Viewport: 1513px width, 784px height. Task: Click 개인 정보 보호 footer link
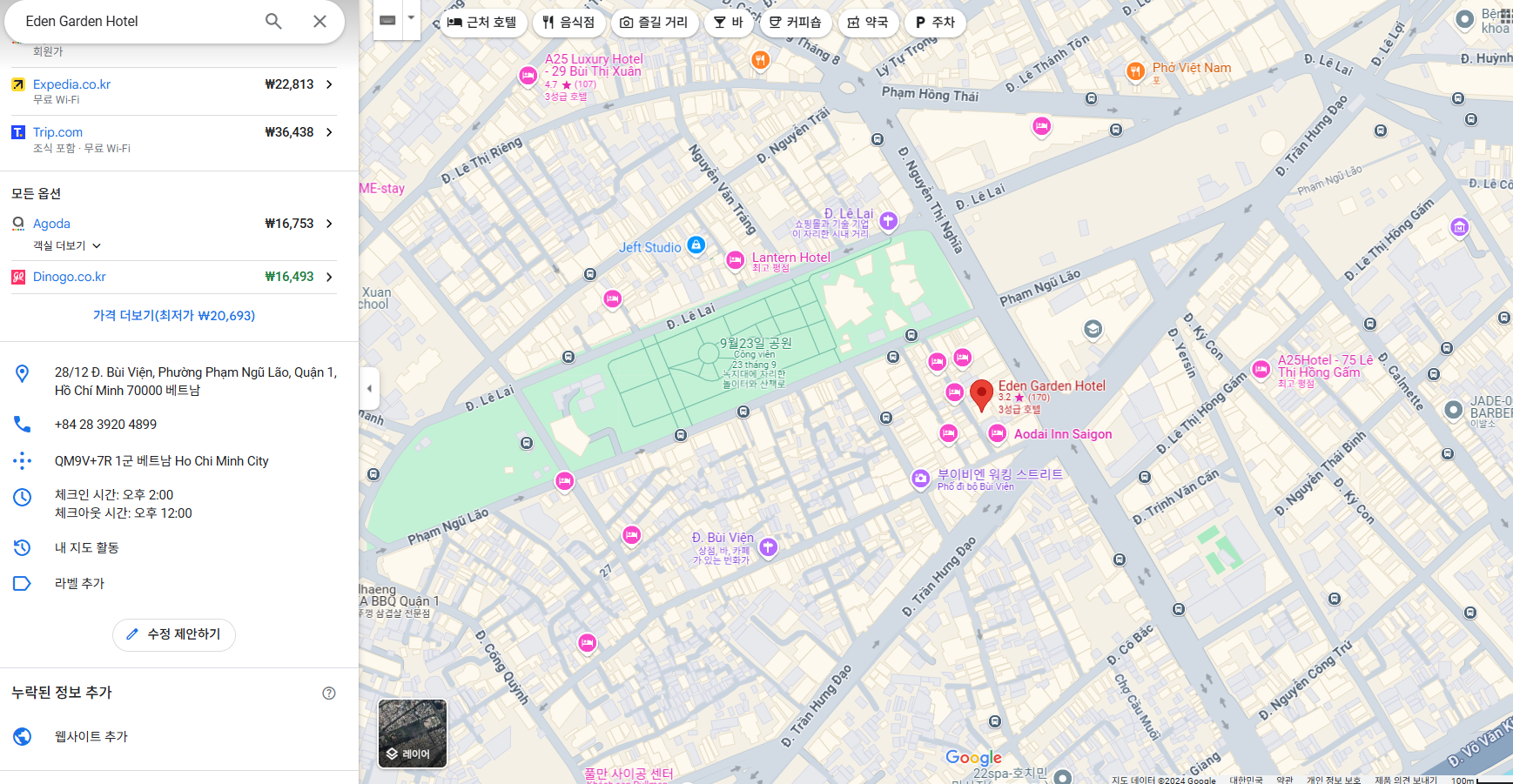[1334, 780]
